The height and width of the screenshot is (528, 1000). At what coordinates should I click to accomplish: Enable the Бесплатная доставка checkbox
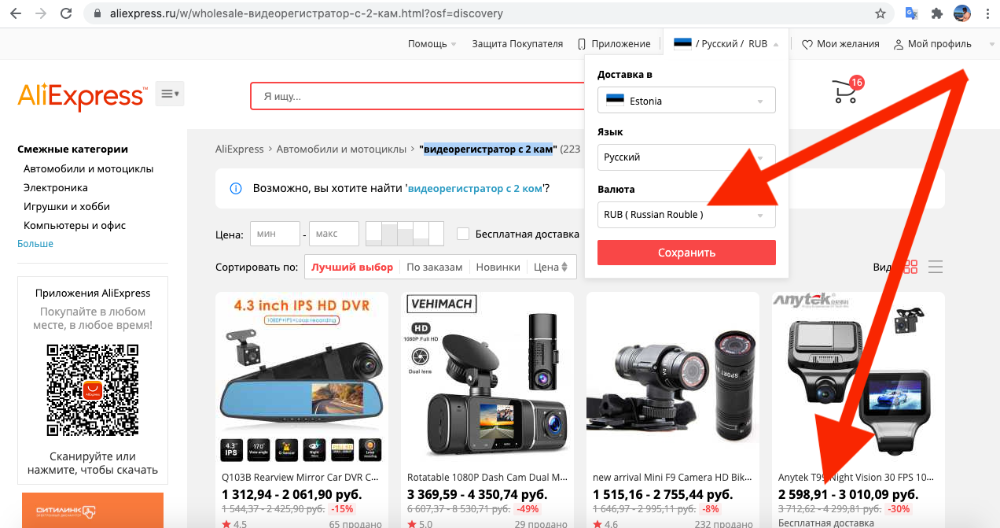tap(463, 234)
